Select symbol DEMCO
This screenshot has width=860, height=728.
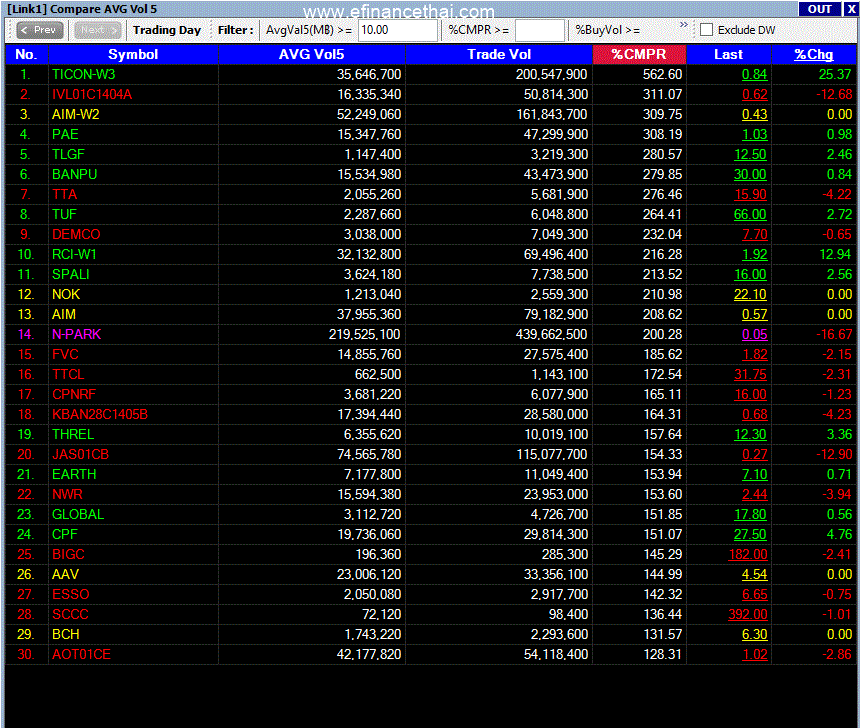(x=76, y=234)
